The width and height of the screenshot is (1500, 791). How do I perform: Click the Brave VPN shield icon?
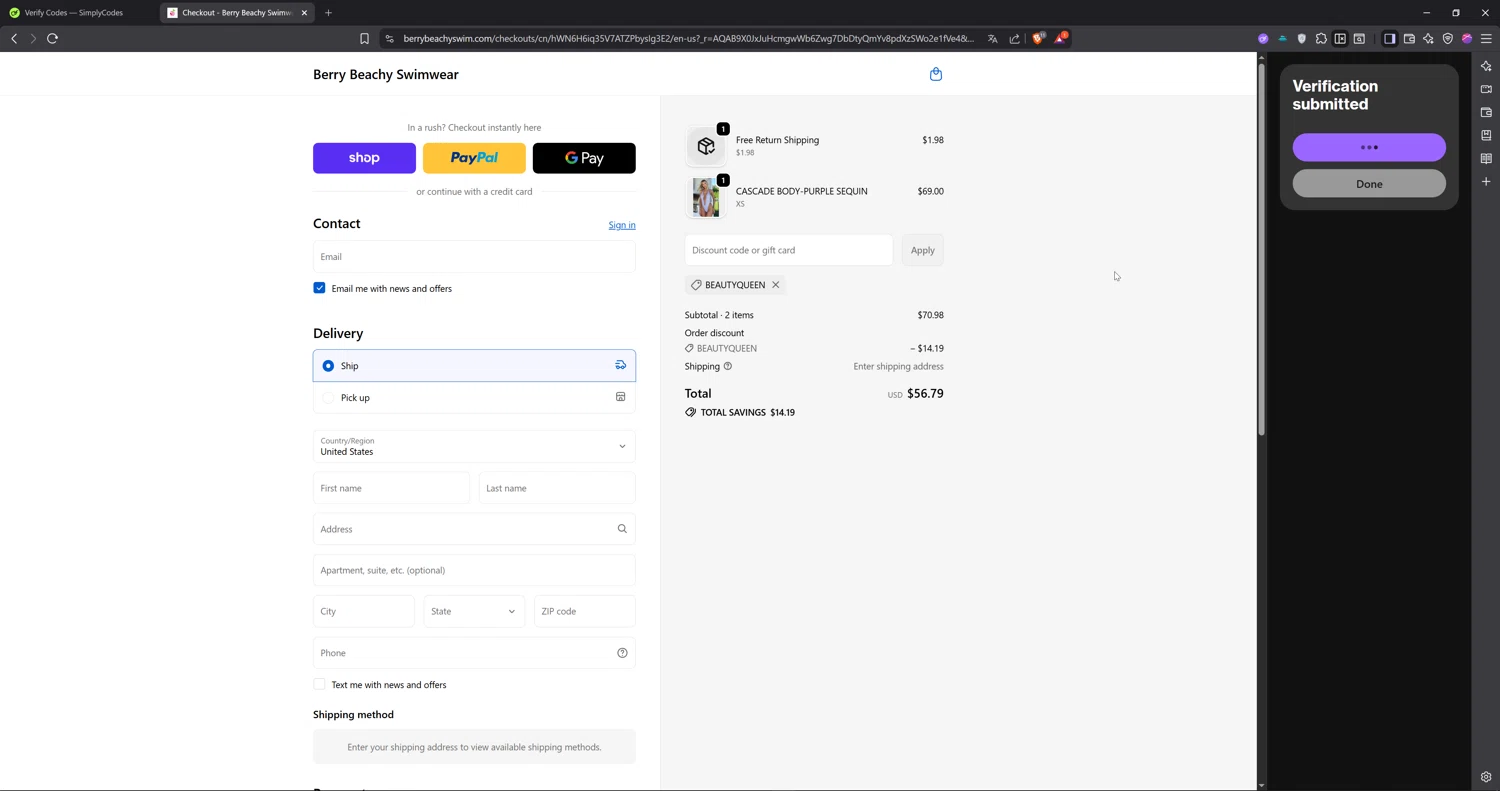coord(1447,39)
